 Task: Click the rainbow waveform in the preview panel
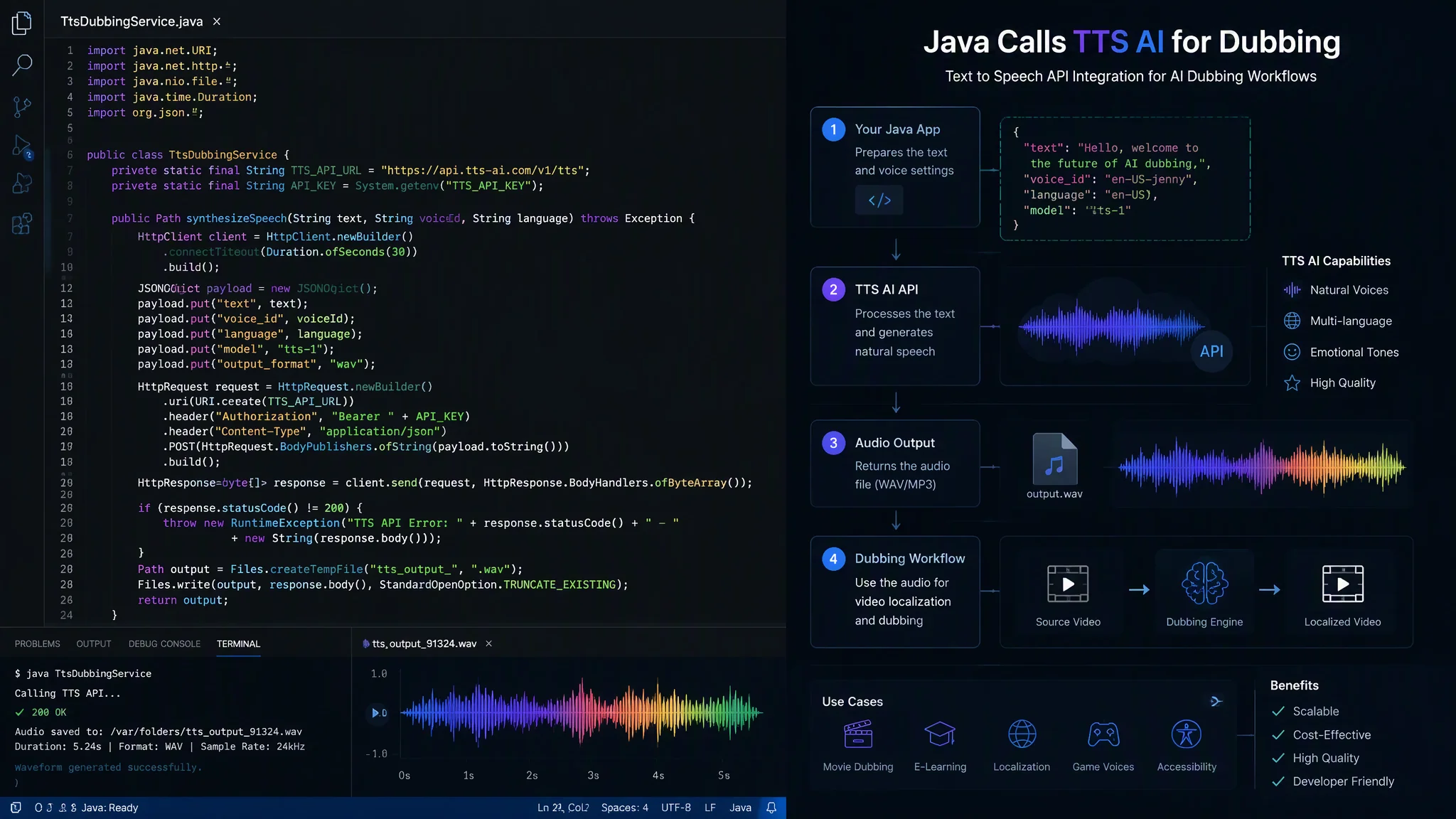point(581,712)
